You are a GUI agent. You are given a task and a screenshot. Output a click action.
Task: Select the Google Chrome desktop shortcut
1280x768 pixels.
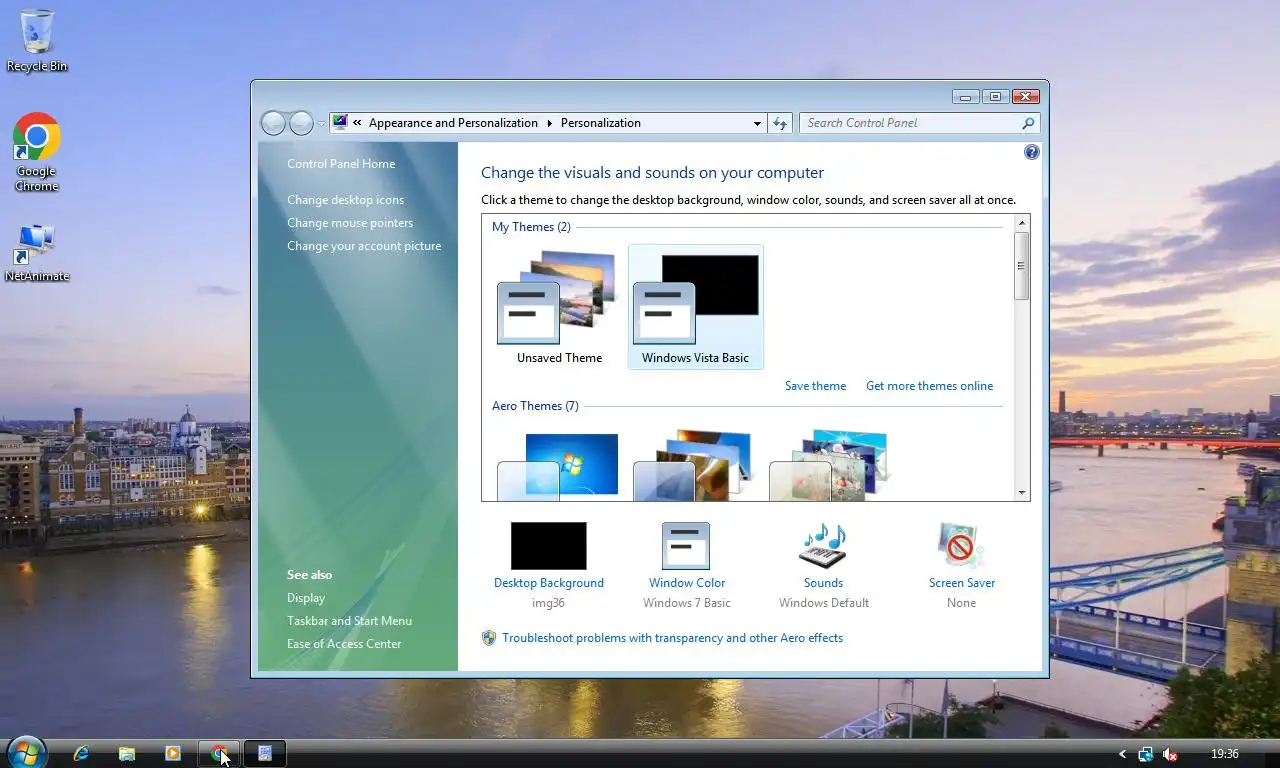[37, 152]
